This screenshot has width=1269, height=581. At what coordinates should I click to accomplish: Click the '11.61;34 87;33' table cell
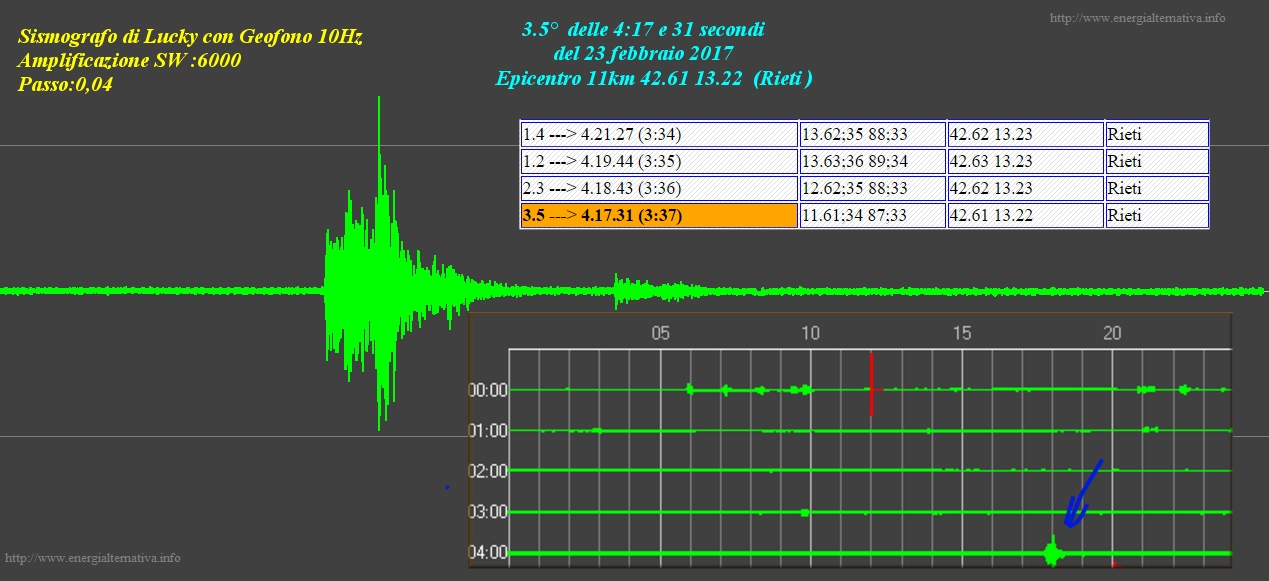click(x=873, y=215)
